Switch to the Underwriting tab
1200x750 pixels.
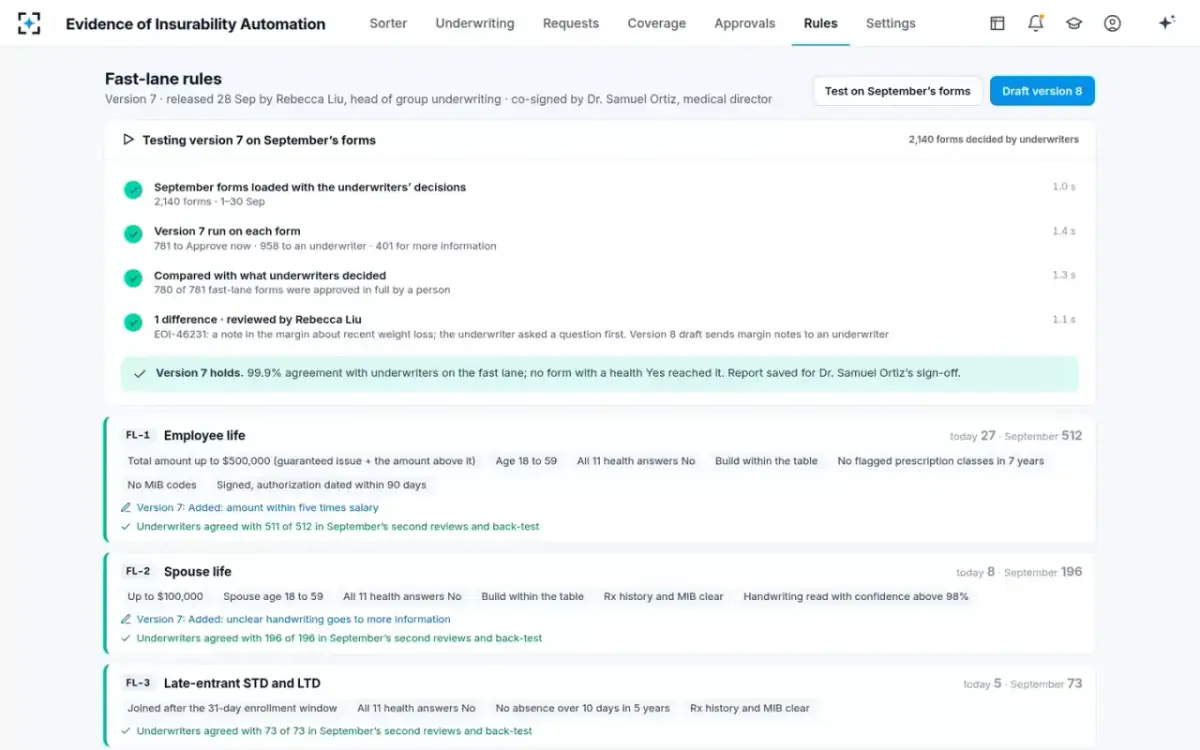[x=475, y=23]
